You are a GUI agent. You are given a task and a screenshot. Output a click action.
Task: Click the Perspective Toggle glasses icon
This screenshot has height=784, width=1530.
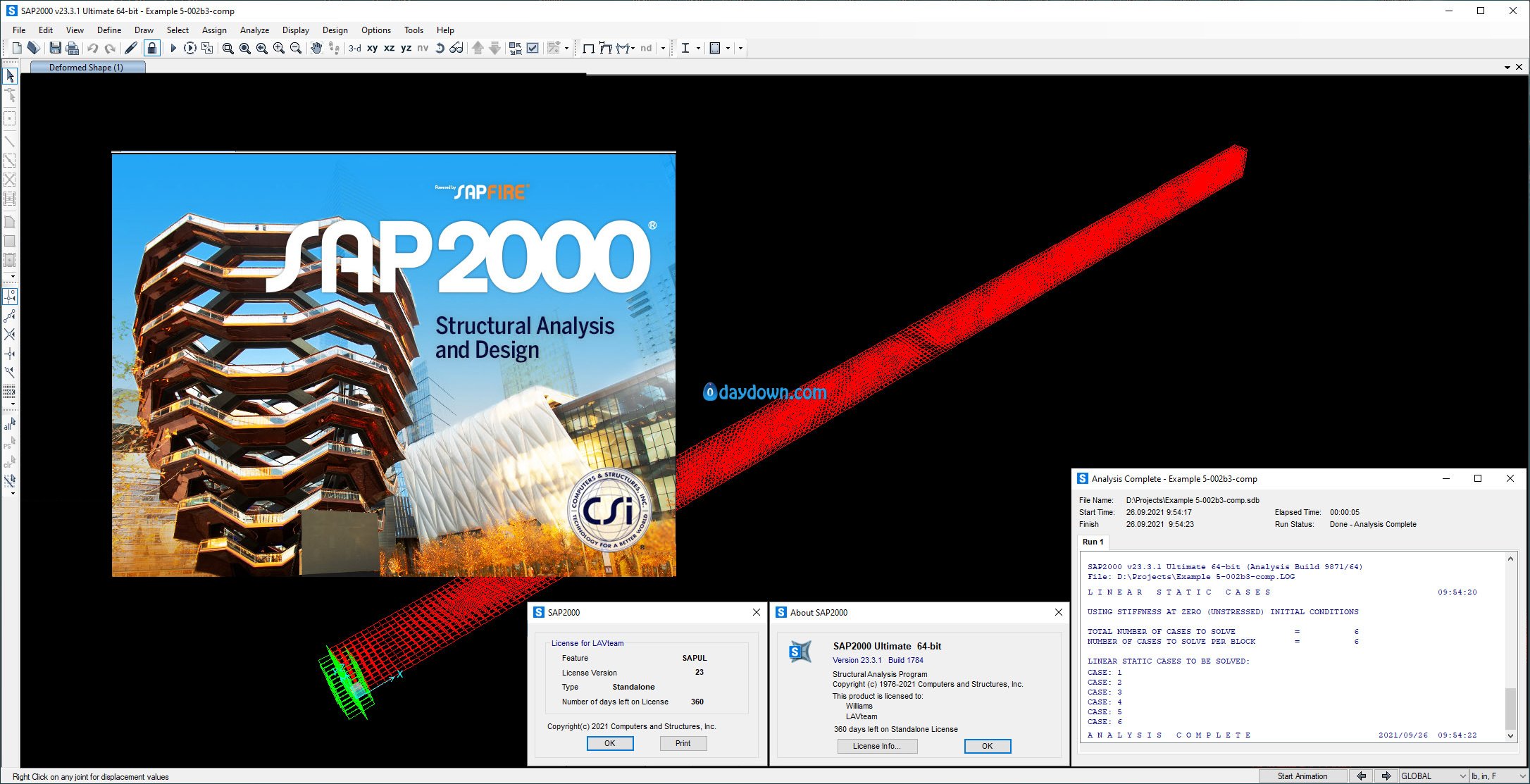(x=456, y=48)
